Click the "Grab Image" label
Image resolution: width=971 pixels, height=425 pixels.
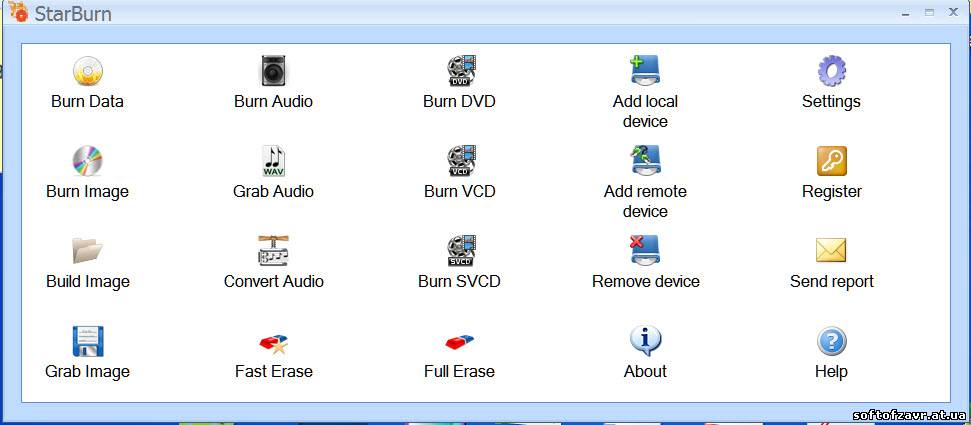pos(87,372)
